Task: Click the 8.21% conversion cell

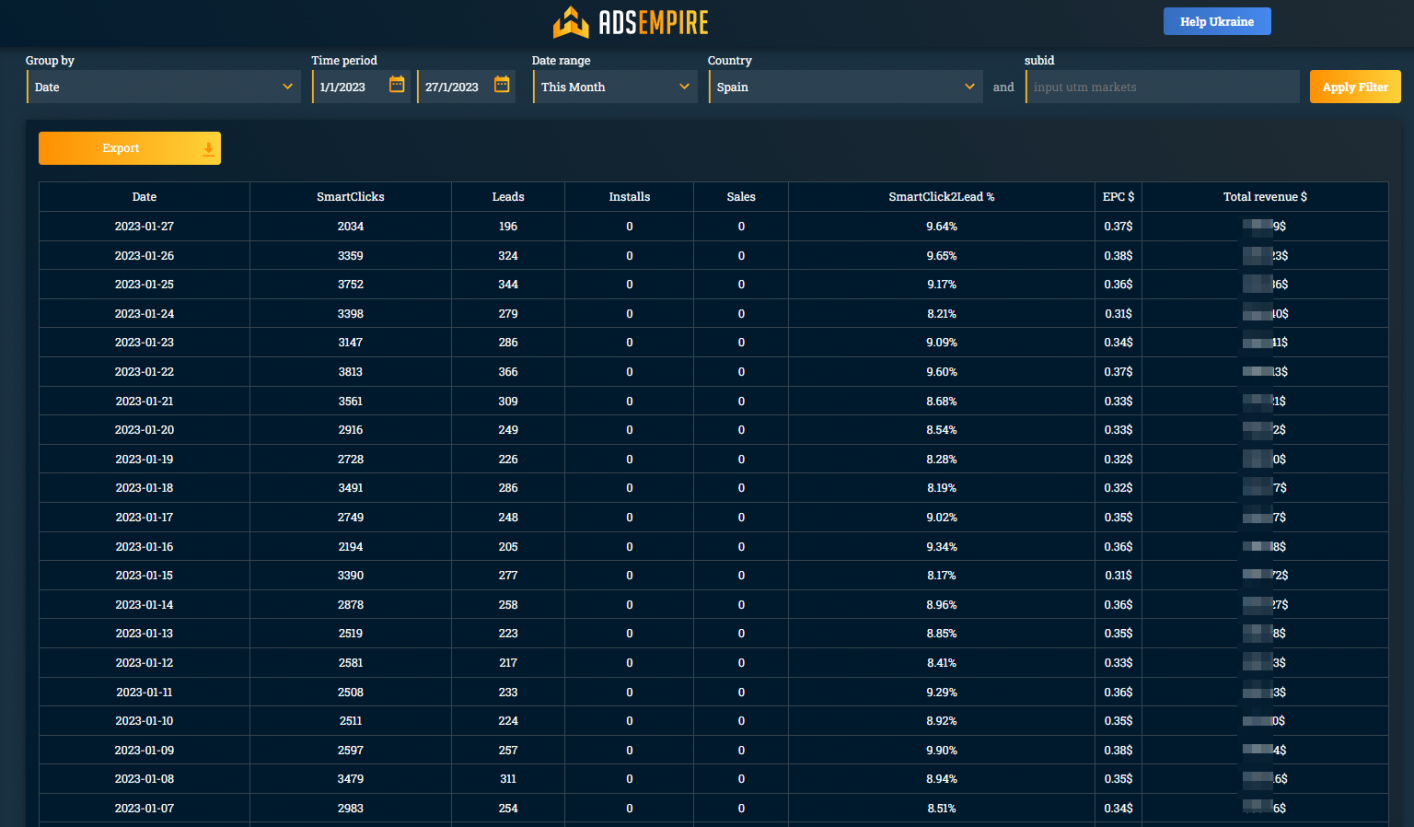Action: tap(941, 313)
